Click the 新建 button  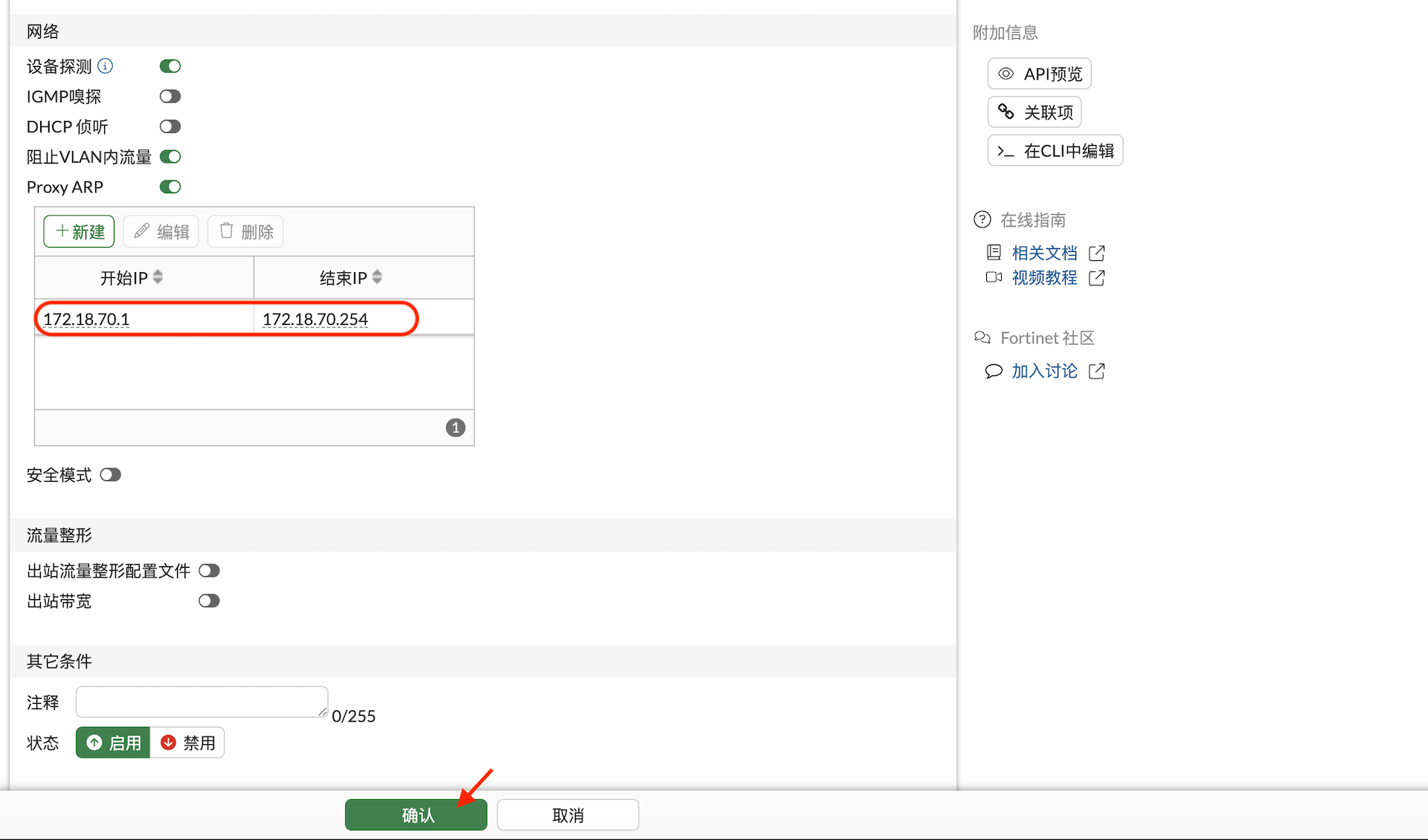pos(79,231)
